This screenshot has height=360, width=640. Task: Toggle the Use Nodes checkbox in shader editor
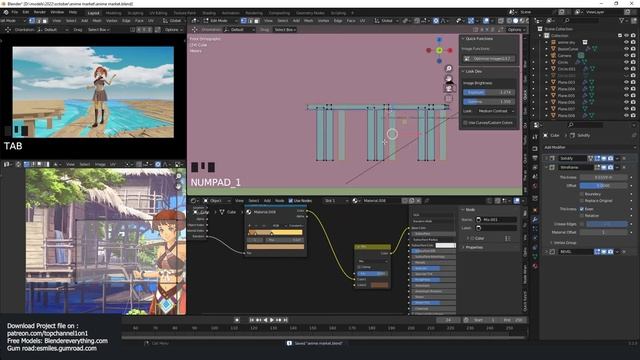(291, 201)
